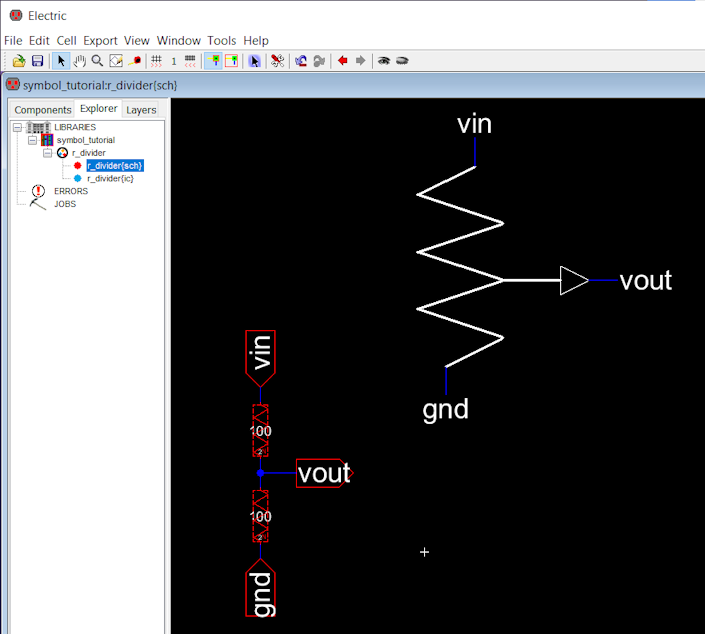Click the increase grid size icon
The image size is (705, 634).
(190, 61)
